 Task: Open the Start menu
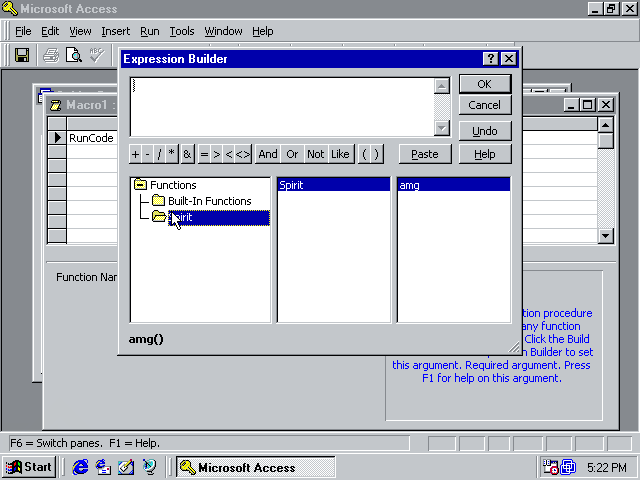click(29, 467)
